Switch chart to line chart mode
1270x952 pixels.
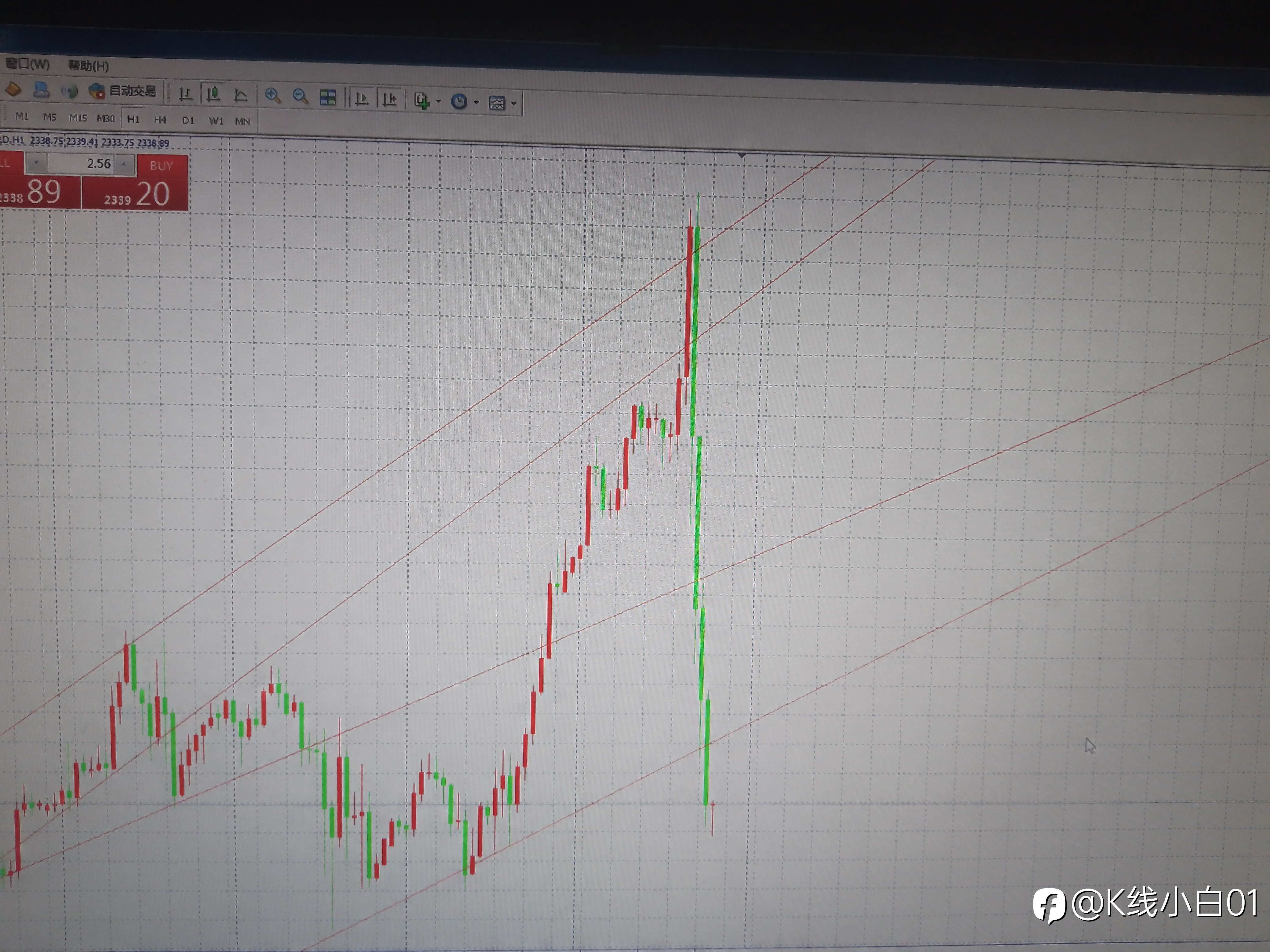tap(241, 95)
